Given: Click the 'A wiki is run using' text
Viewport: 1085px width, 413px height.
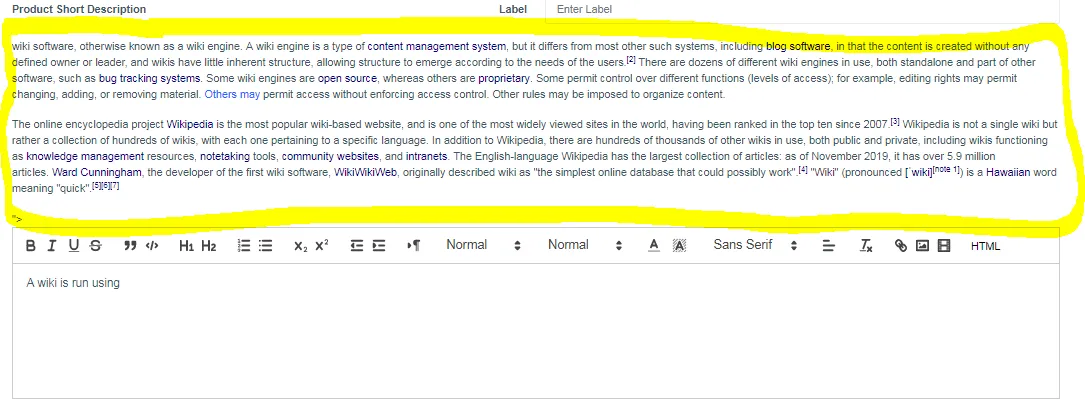Looking at the screenshot, I should click(73, 283).
